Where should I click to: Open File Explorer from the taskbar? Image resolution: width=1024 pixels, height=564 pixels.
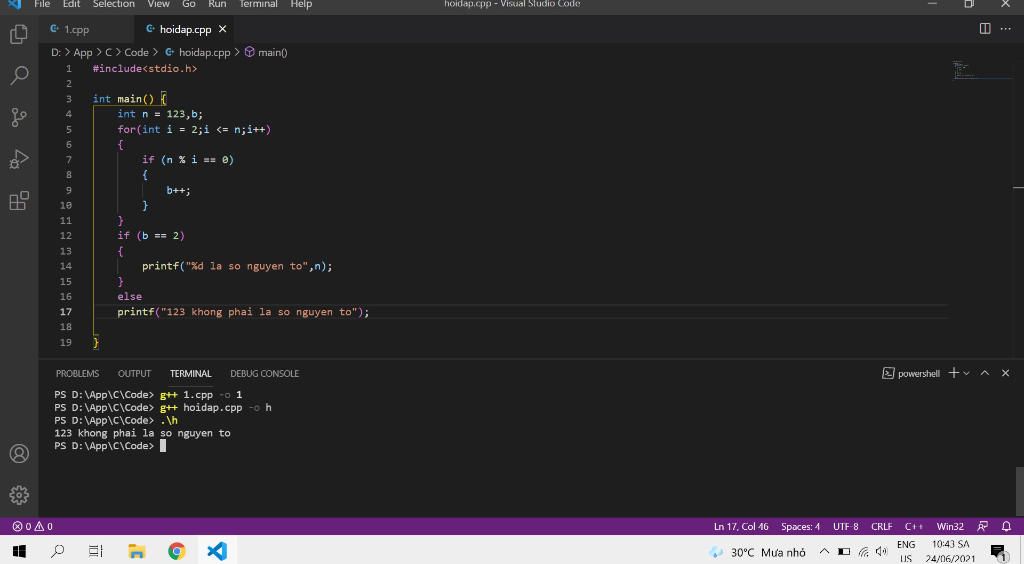136,551
